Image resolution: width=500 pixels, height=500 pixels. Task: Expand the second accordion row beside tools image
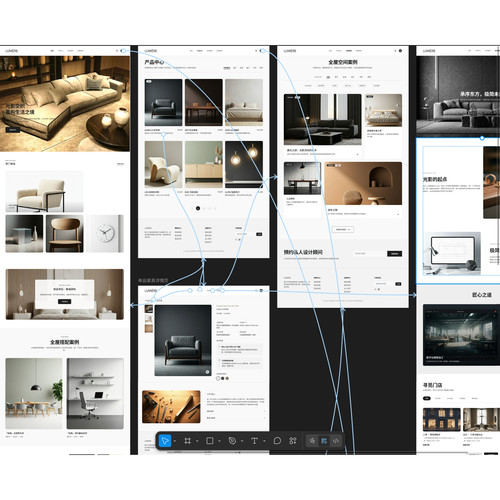tap(236, 418)
